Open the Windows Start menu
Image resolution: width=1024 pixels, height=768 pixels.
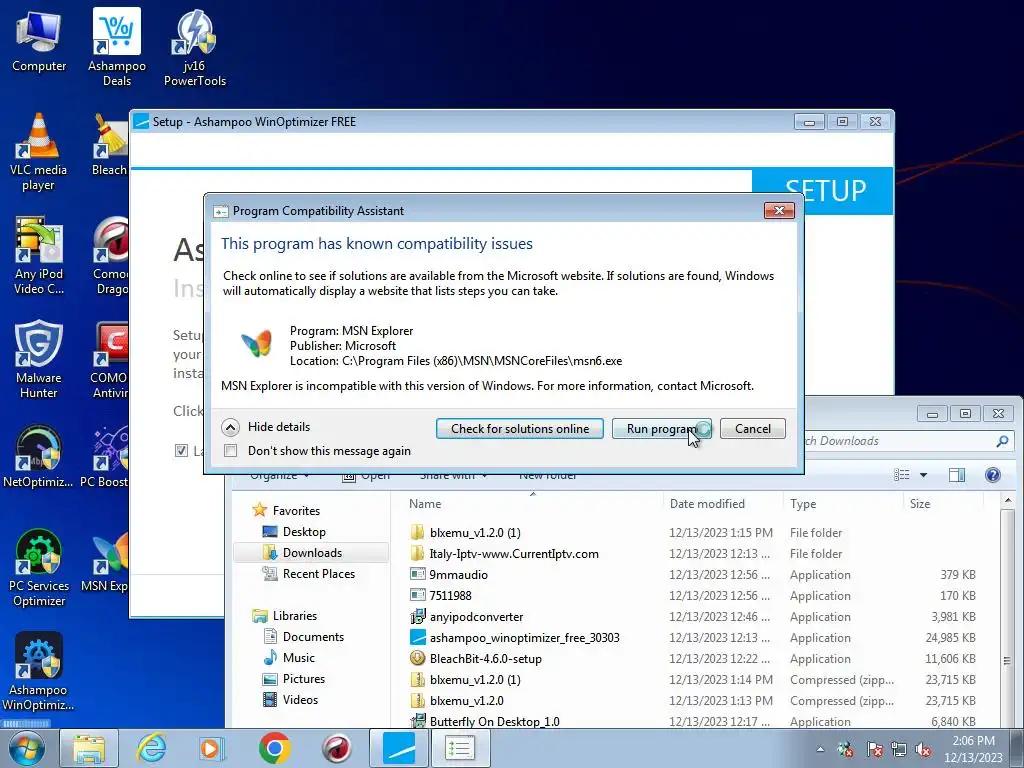pos(26,748)
